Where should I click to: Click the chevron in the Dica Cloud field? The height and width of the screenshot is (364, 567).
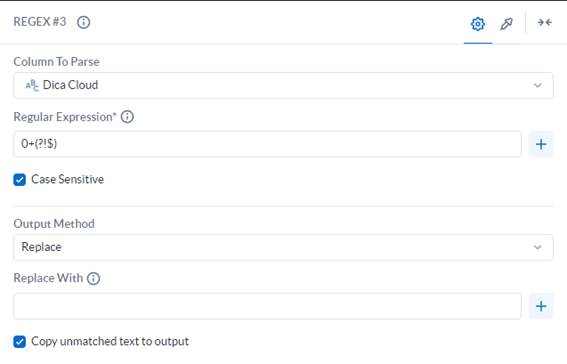[538, 86]
